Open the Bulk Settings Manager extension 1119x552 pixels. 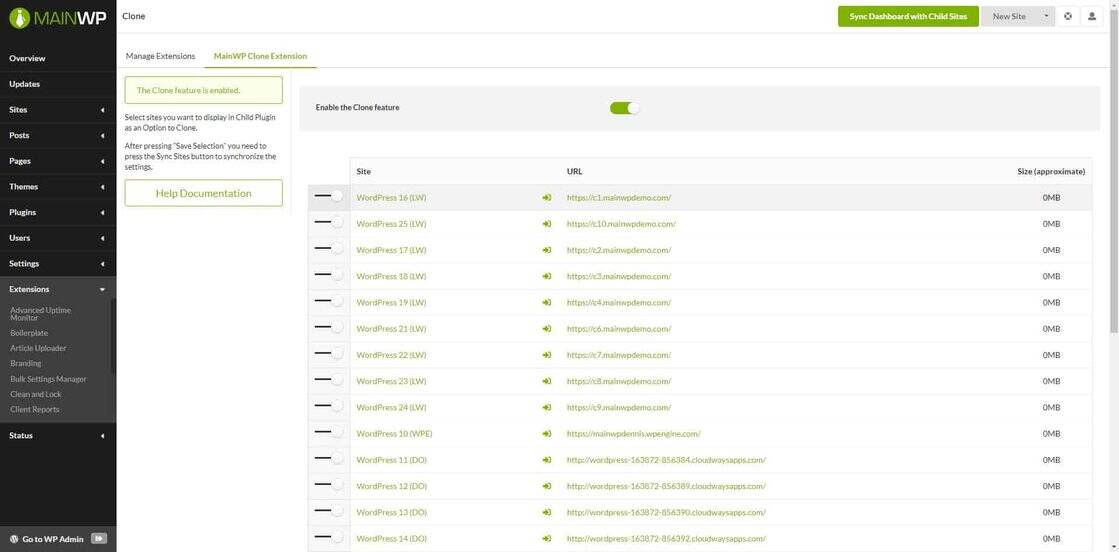coord(49,379)
